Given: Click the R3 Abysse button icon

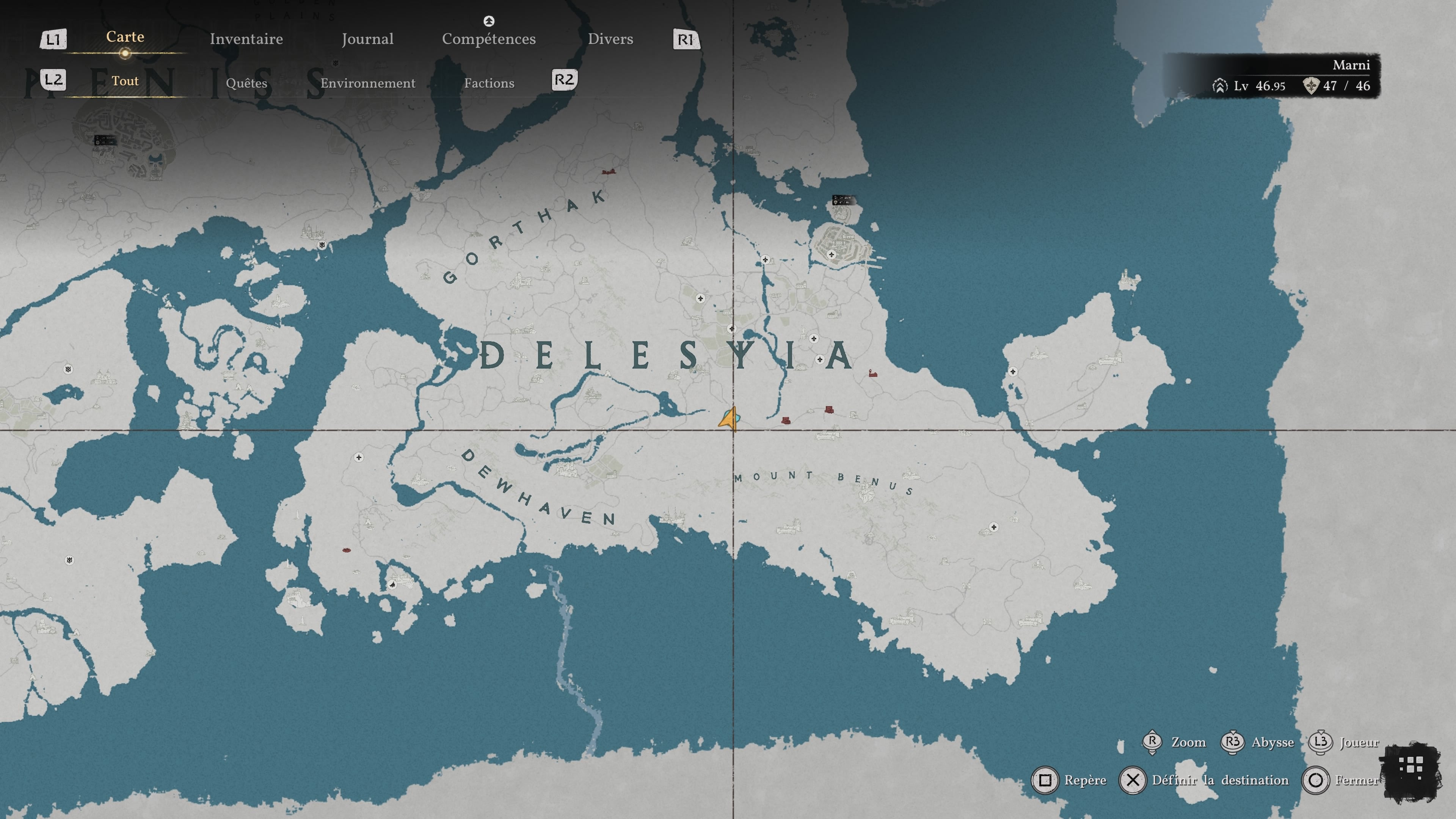Looking at the screenshot, I should pyautogui.click(x=1232, y=742).
